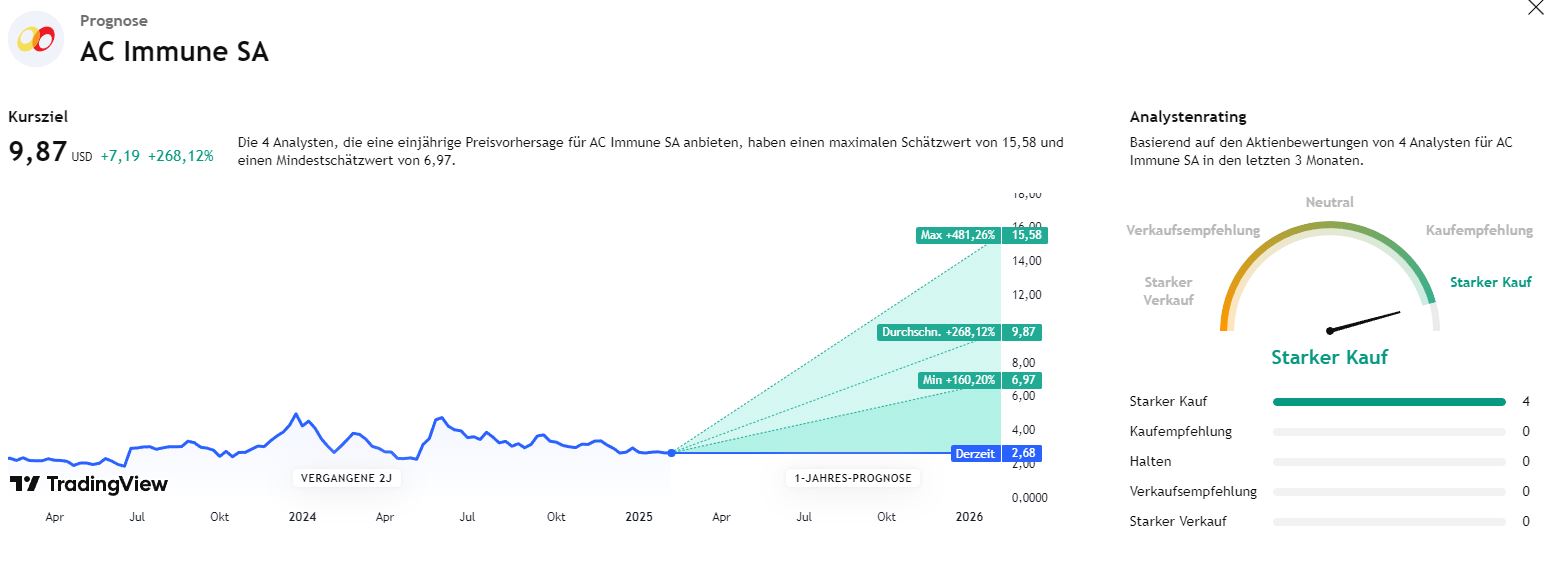Click the AC Immune SA title

174,52
